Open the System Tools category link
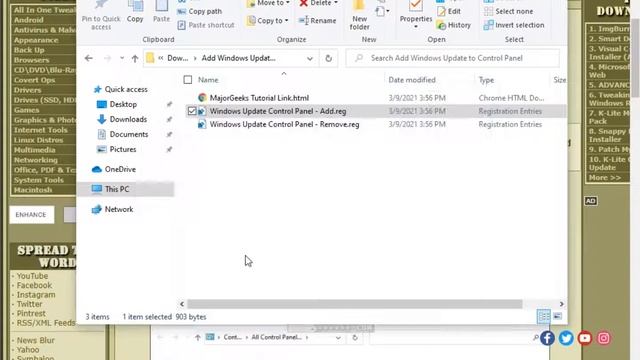Image resolution: width=640 pixels, height=360 pixels. coord(39,180)
